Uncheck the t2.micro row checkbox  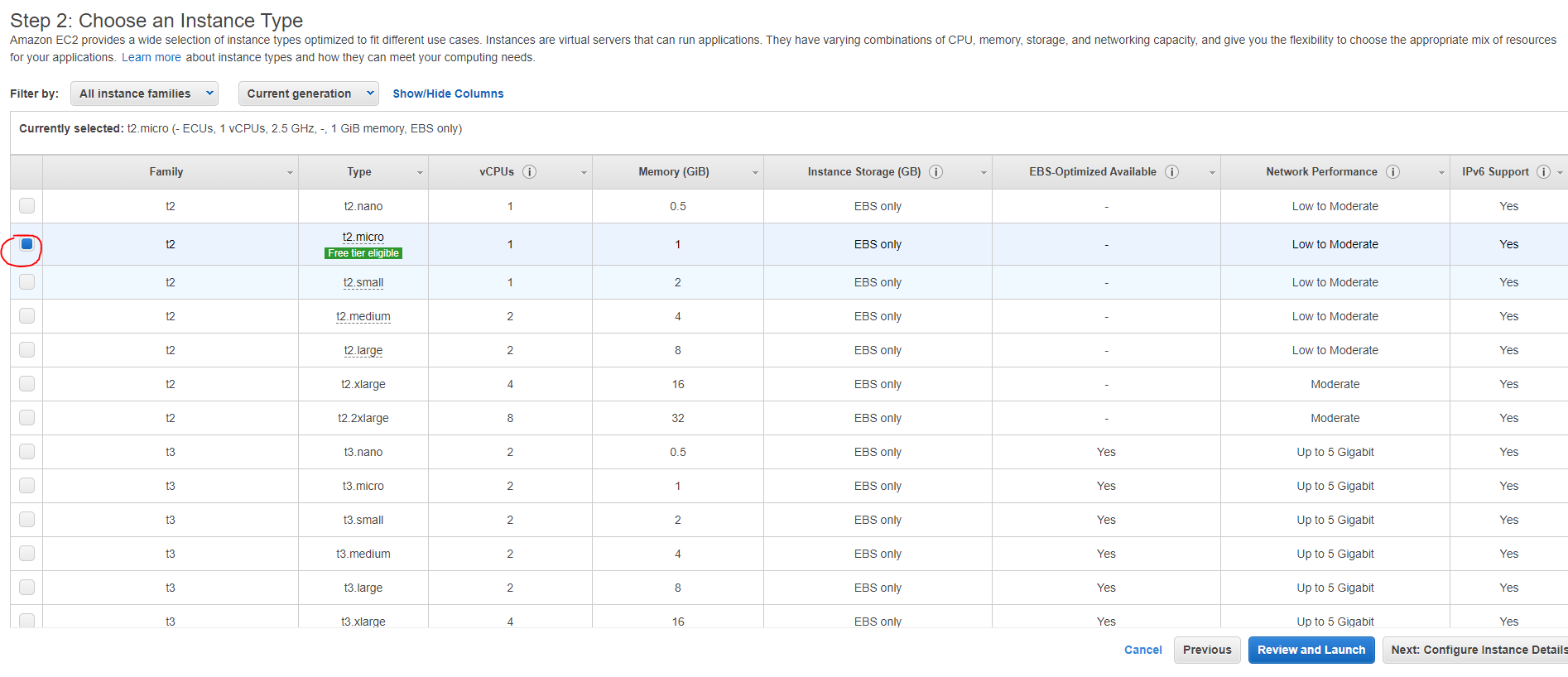(27, 244)
